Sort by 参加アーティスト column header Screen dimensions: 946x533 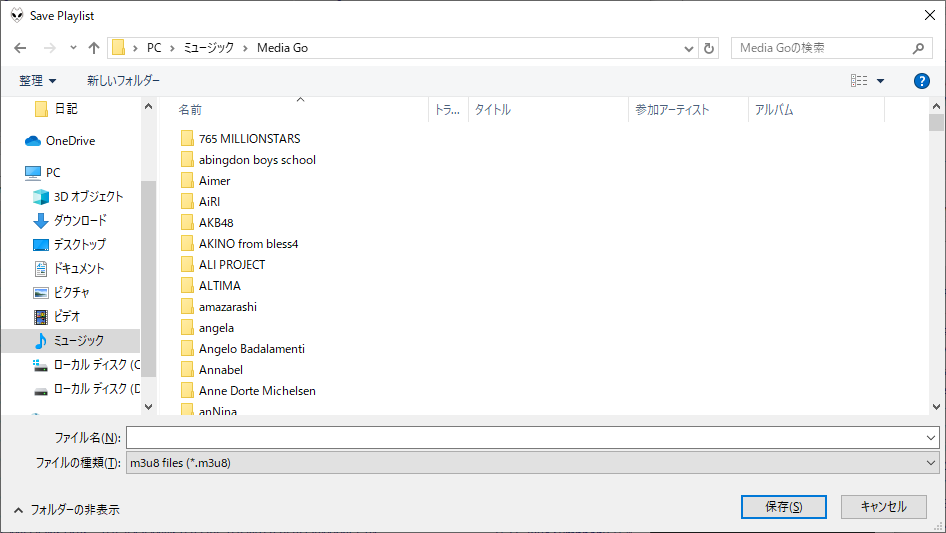(x=688, y=110)
